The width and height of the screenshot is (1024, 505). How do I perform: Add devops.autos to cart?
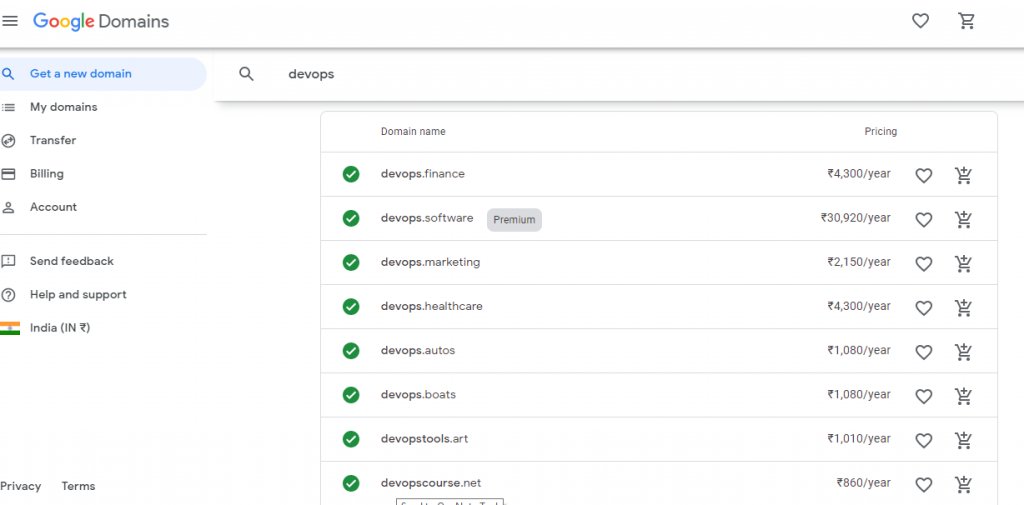[x=963, y=352]
